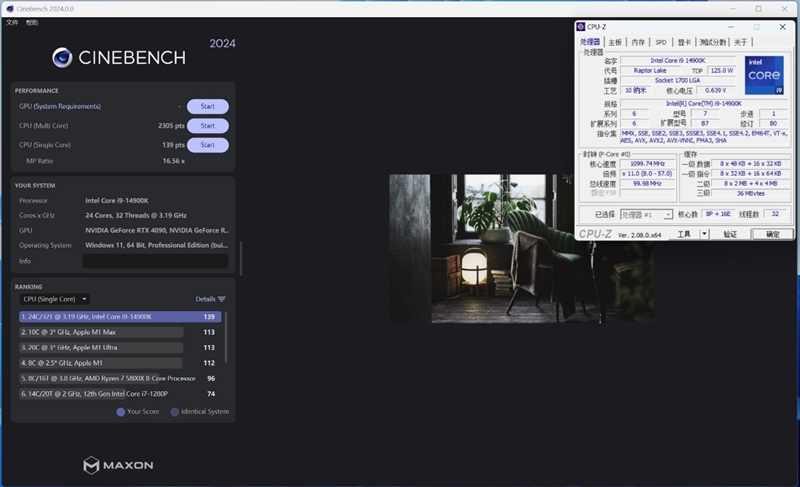Click the Cinebench app icon in the title bar
Screen dimensions: 800x487
[10, 9]
